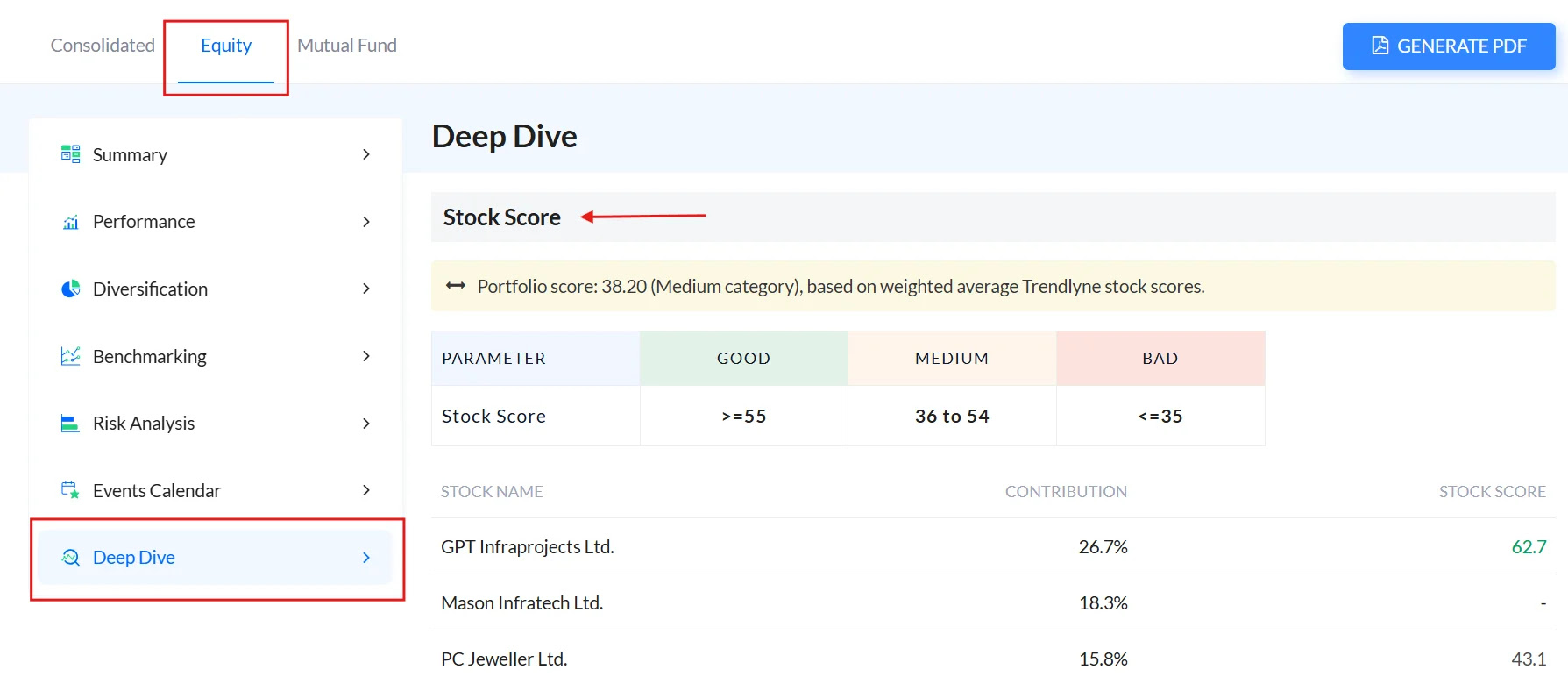
Task: Click the STOCK SCORE column header
Action: [1492, 491]
